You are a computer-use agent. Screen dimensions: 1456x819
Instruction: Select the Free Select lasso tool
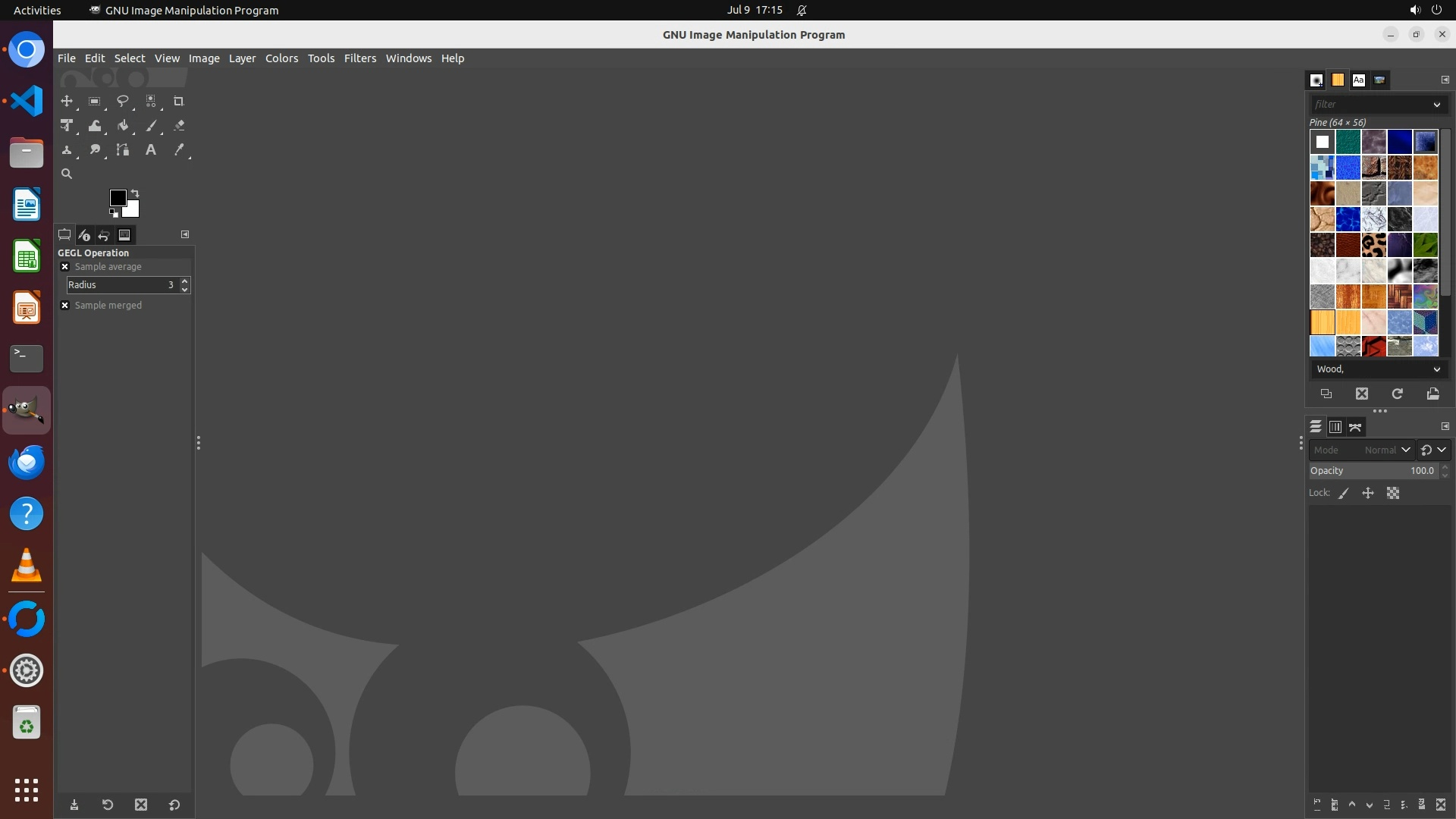[x=122, y=101]
